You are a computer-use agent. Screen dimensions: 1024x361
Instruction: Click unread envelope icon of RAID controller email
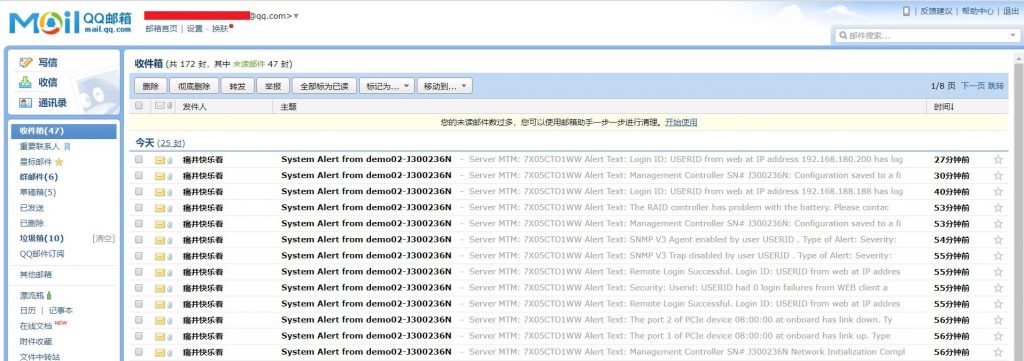tap(159, 208)
